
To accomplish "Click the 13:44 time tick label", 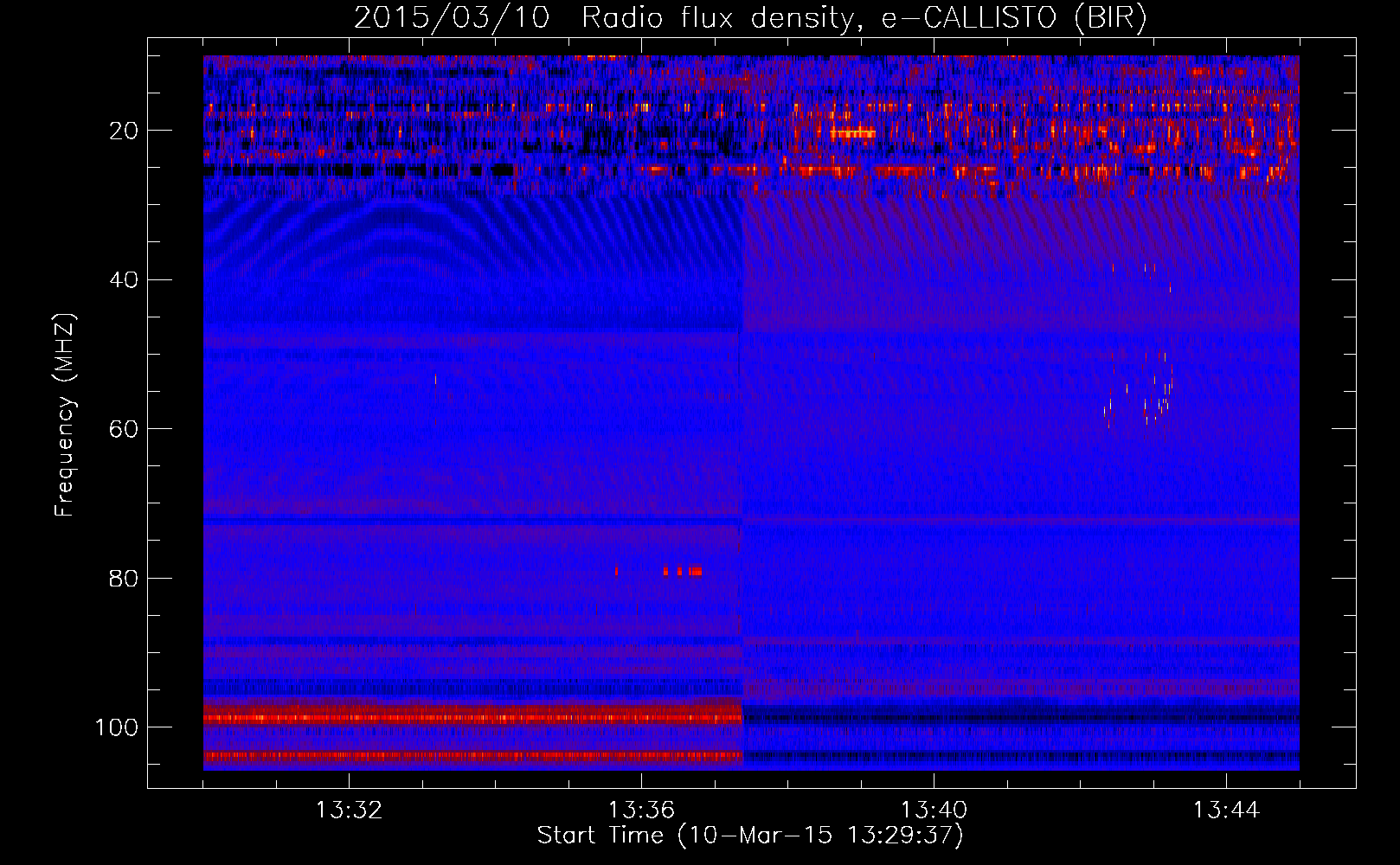I will point(1226,811).
